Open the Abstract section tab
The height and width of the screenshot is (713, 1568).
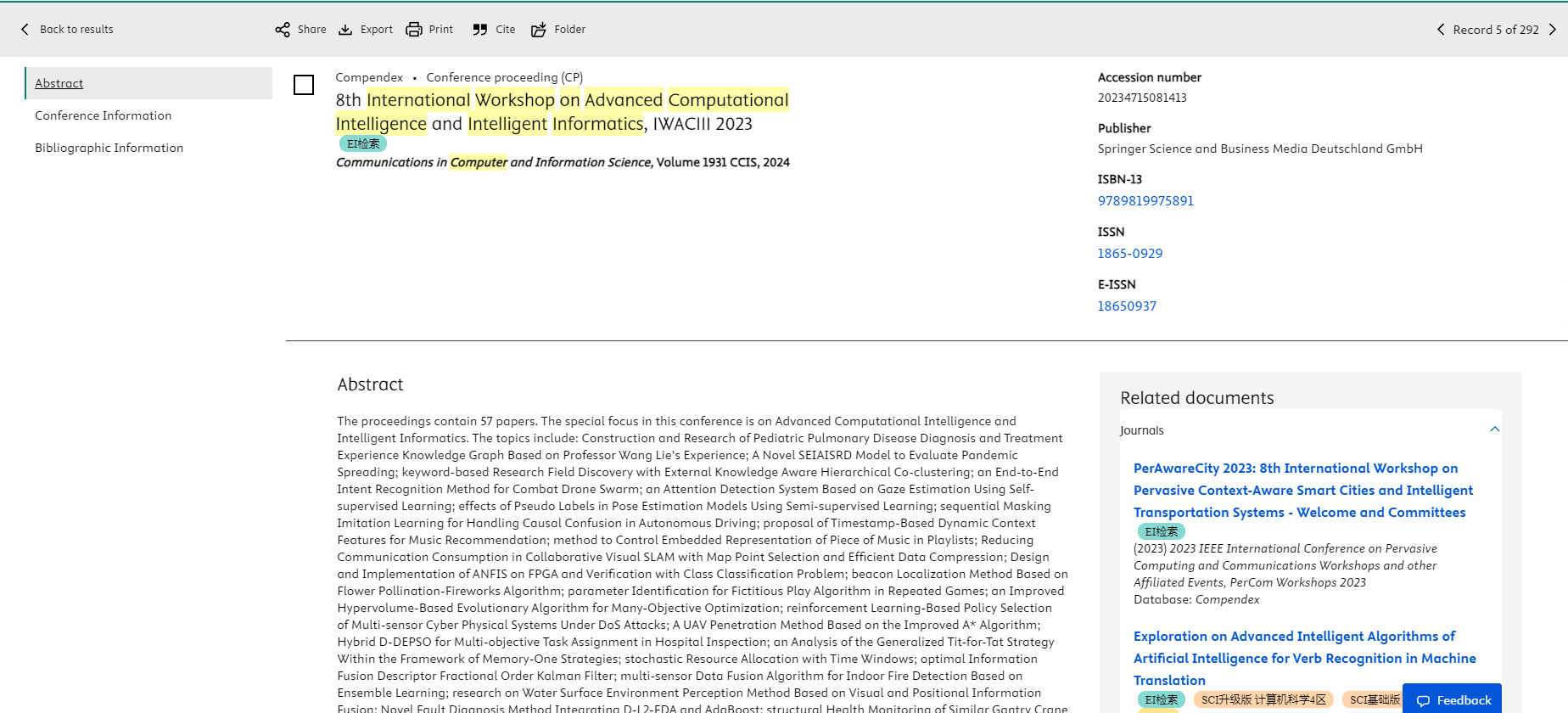[x=59, y=83]
